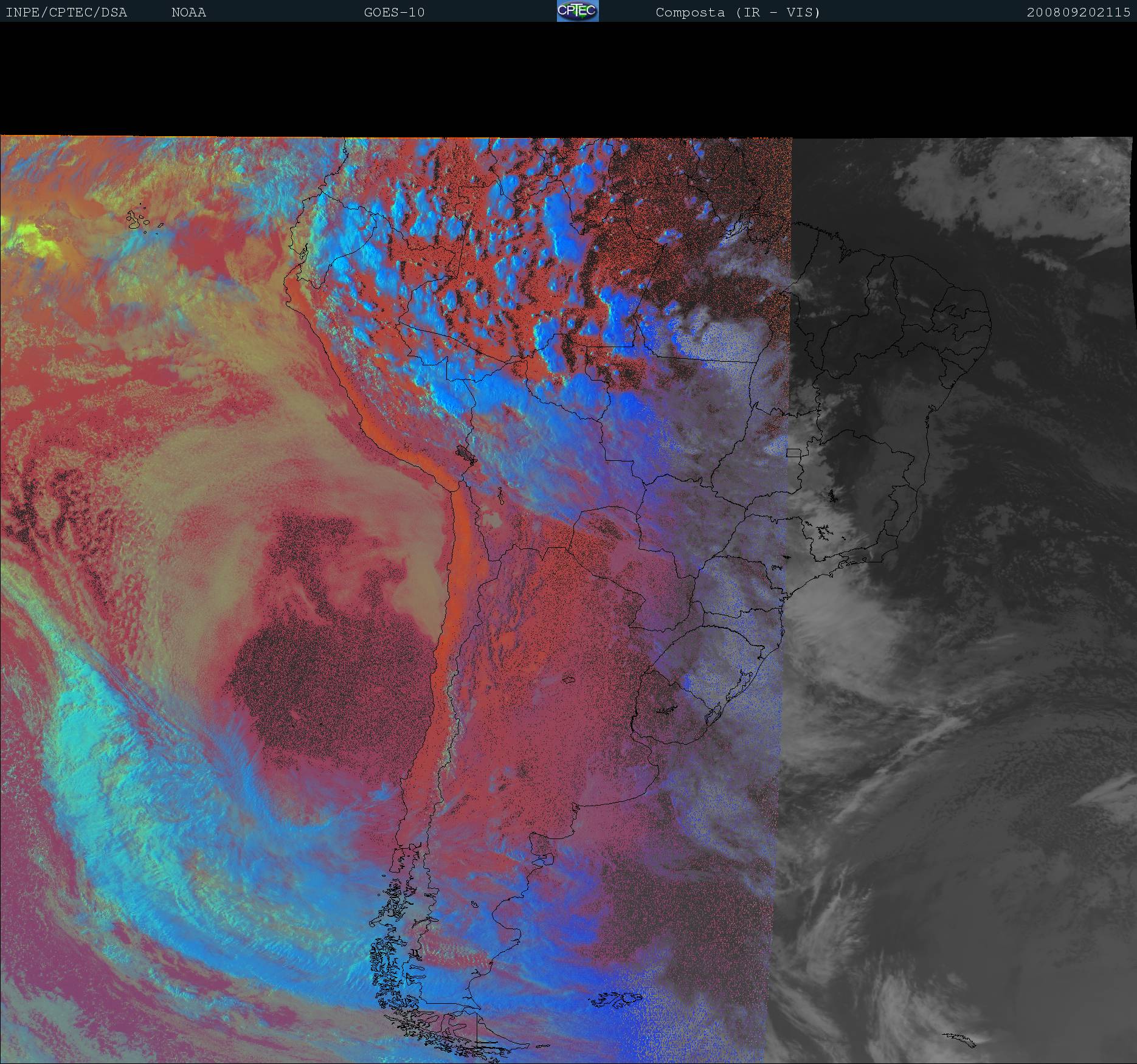The image size is (1137, 1064).
Task: Click the GOES-10 satellite label
Action: 395,13
